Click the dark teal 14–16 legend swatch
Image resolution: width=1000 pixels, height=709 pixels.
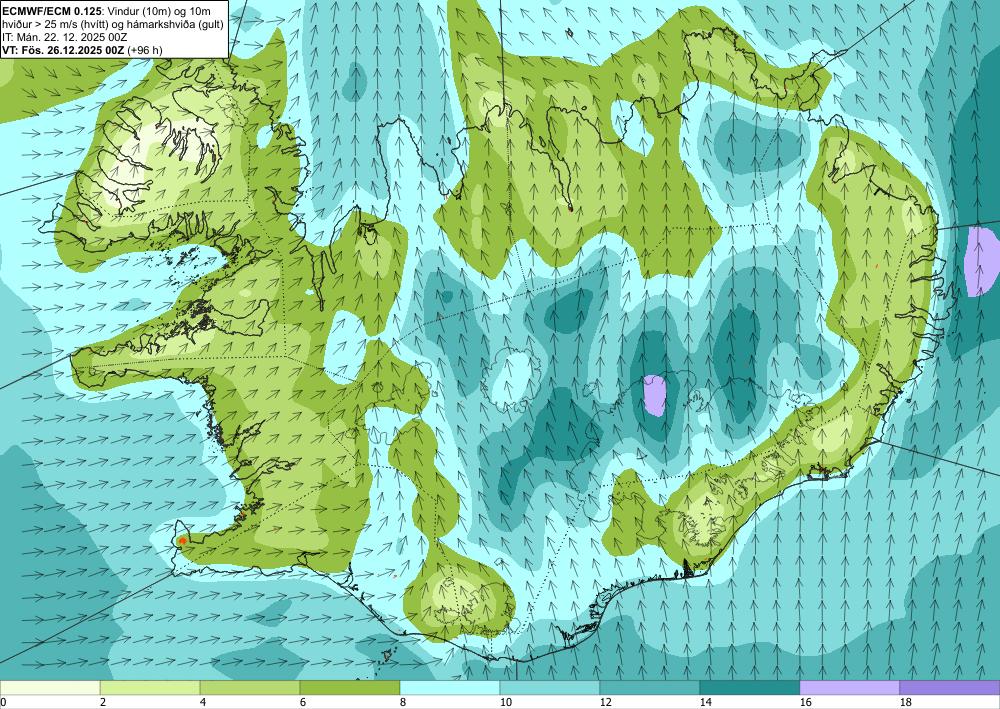click(749, 688)
